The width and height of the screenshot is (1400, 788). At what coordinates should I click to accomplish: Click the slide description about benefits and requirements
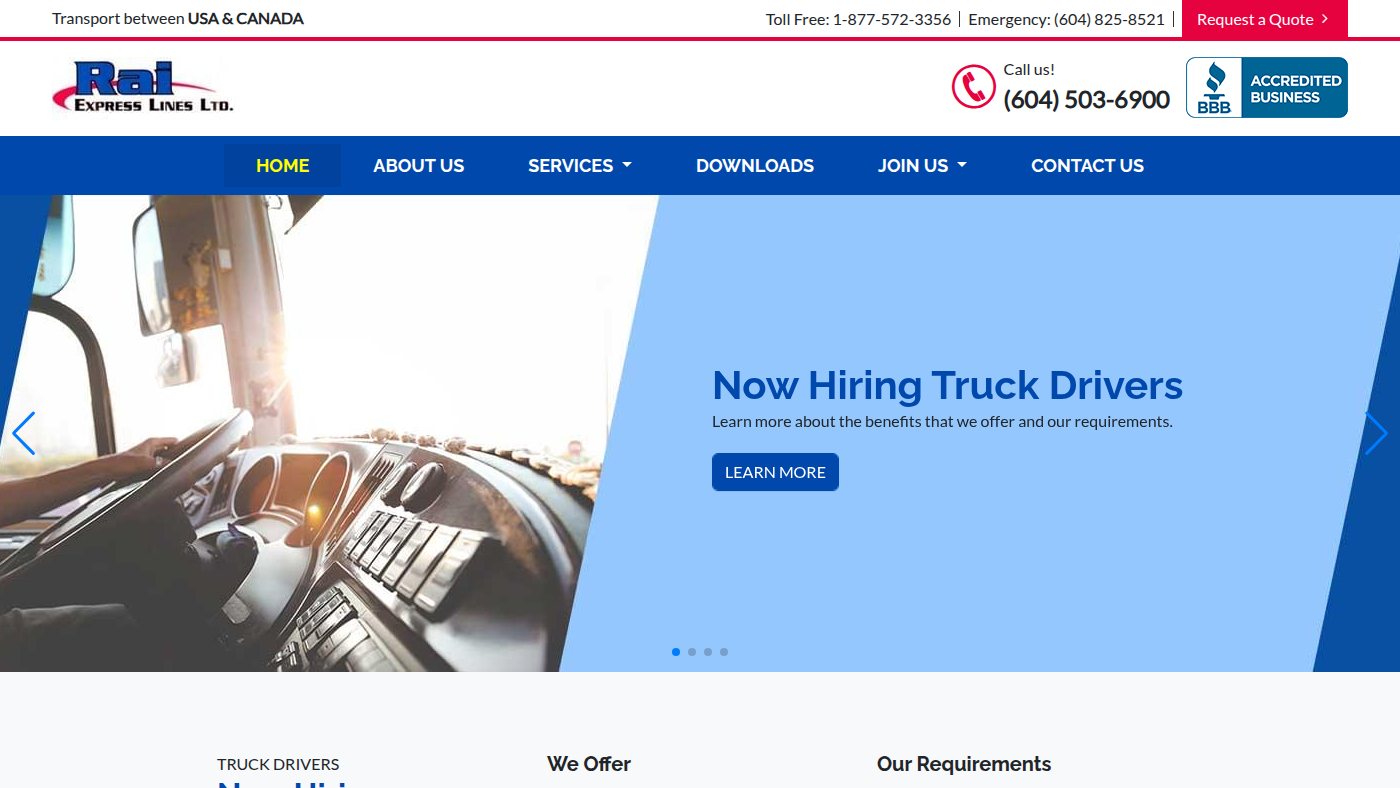tap(942, 422)
